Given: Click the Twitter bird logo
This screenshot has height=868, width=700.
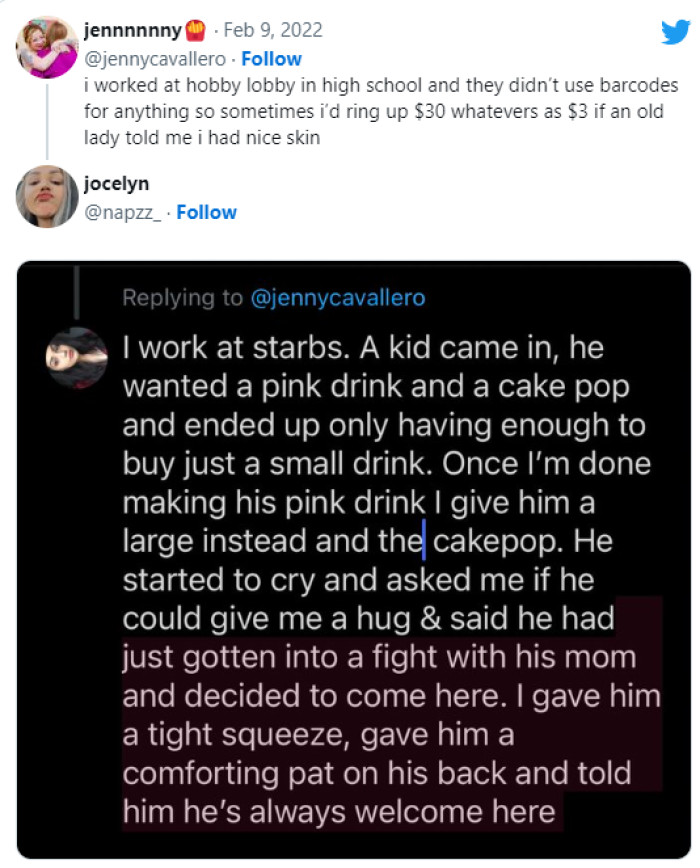Looking at the screenshot, I should (x=674, y=34).
